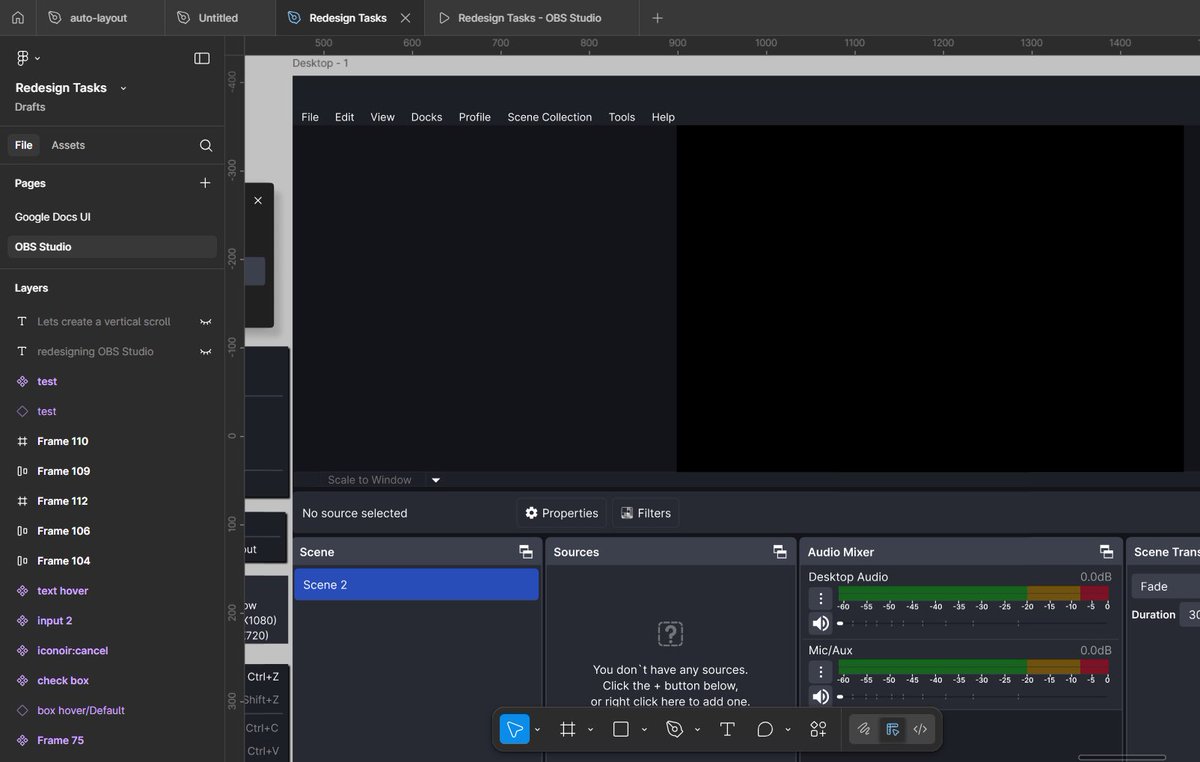The height and width of the screenshot is (762, 1200).
Task: Open the Assets panel tab
Action: [x=68, y=145]
